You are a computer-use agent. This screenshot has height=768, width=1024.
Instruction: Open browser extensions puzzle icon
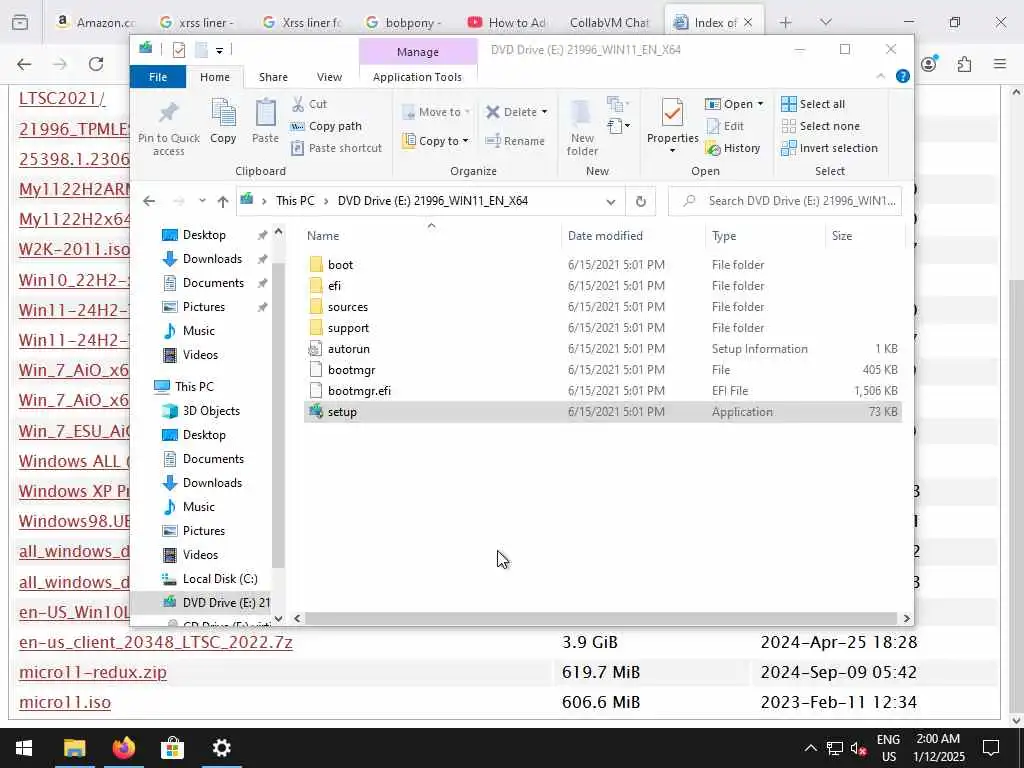click(965, 64)
